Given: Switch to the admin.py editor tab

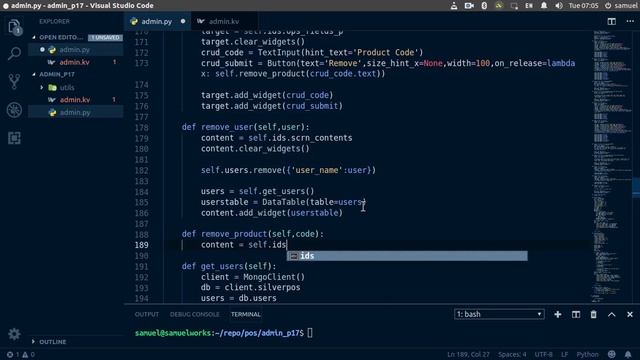Looking at the screenshot, I should coord(157,21).
